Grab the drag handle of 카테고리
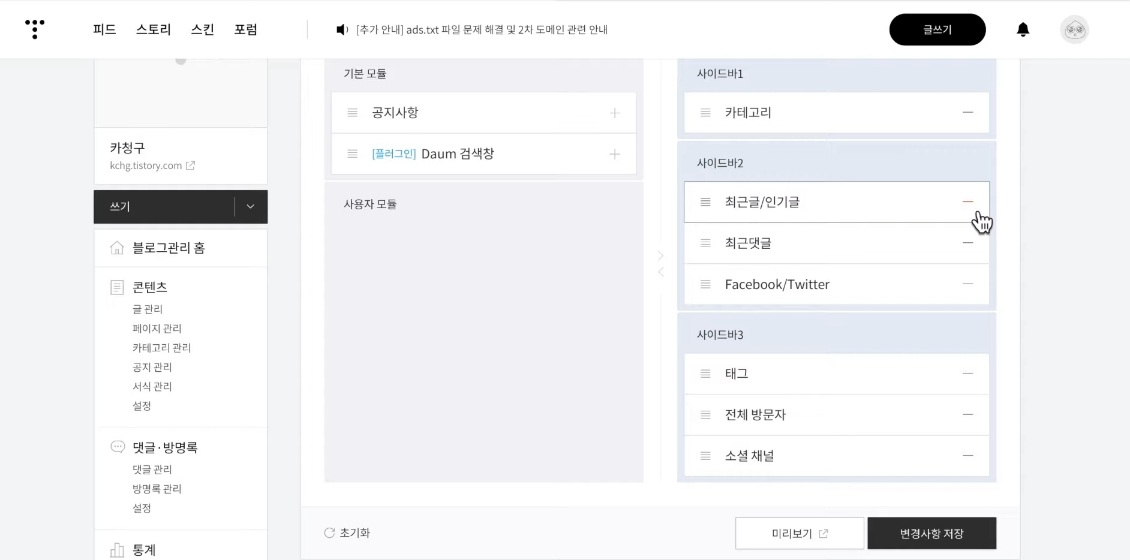This screenshot has height=560, width=1130. coord(706,112)
